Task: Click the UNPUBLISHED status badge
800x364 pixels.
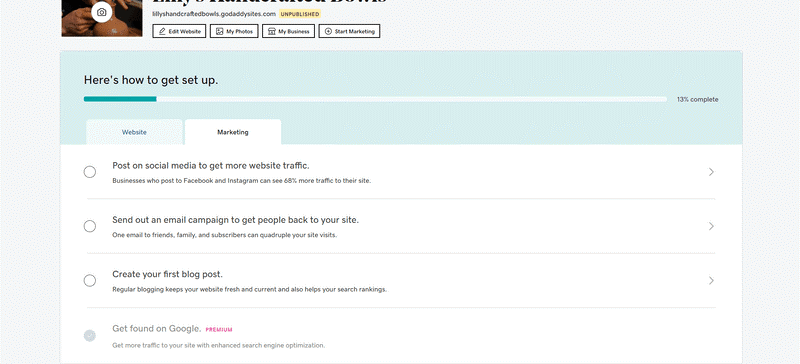Action: tap(300, 14)
